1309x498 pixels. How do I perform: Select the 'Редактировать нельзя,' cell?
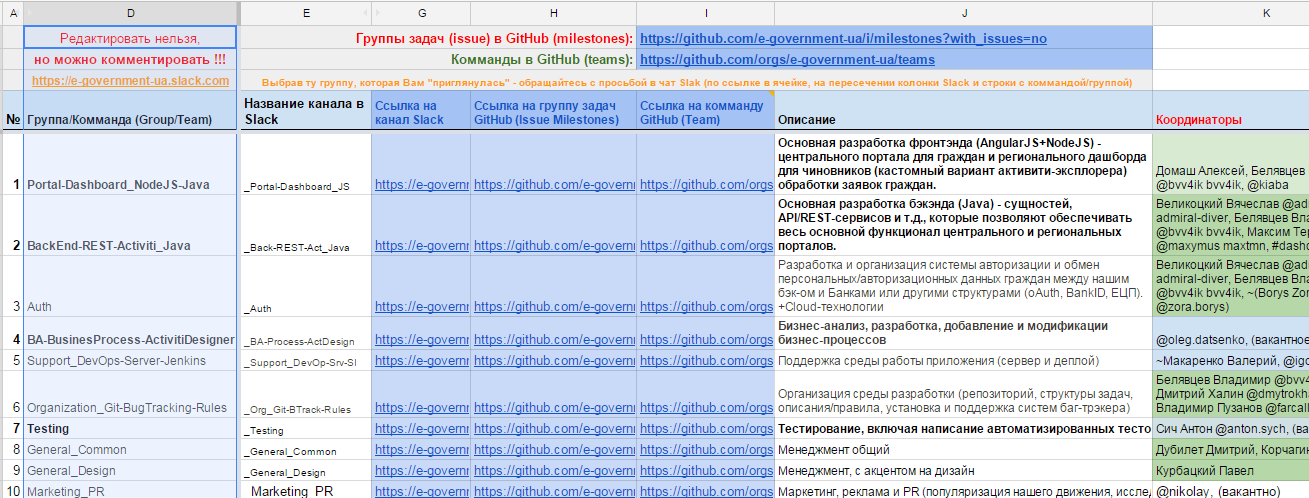pyautogui.click(x=130, y=38)
